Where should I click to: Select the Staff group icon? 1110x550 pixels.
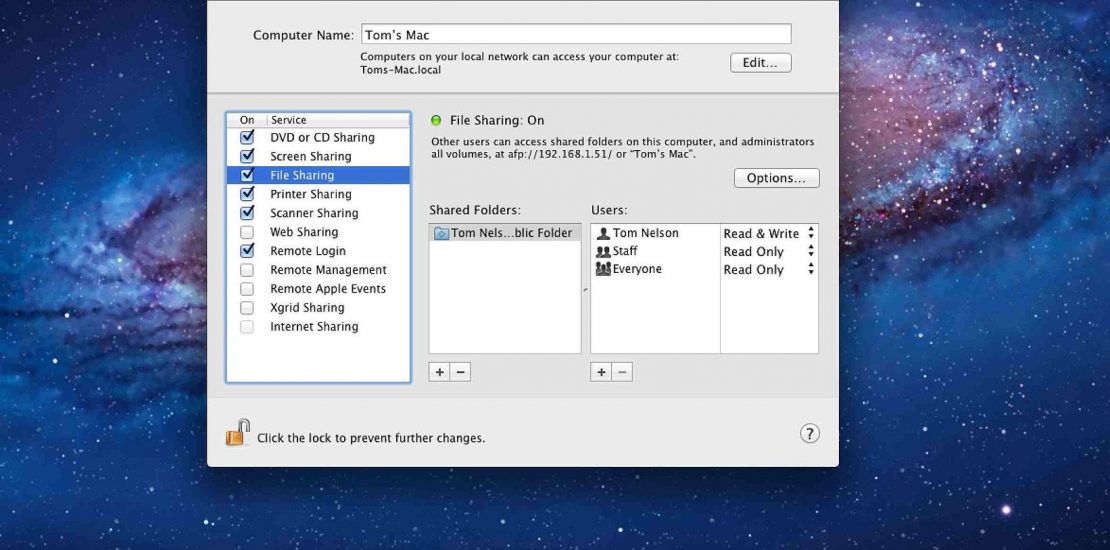click(603, 251)
